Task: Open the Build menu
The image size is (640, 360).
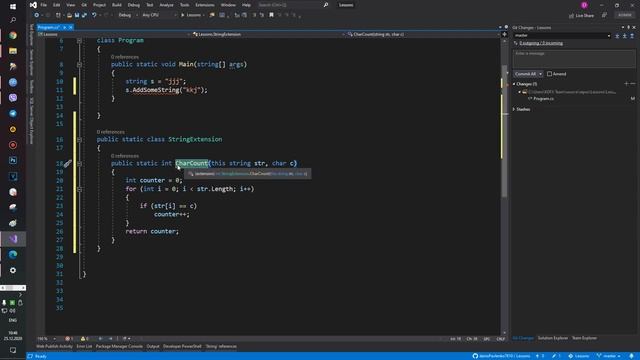Action: (117, 5)
